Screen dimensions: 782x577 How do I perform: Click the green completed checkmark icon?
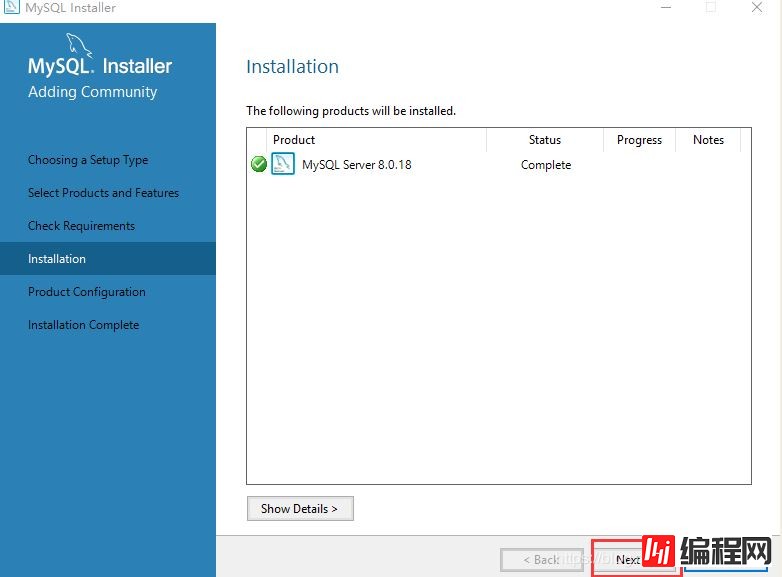(258, 164)
